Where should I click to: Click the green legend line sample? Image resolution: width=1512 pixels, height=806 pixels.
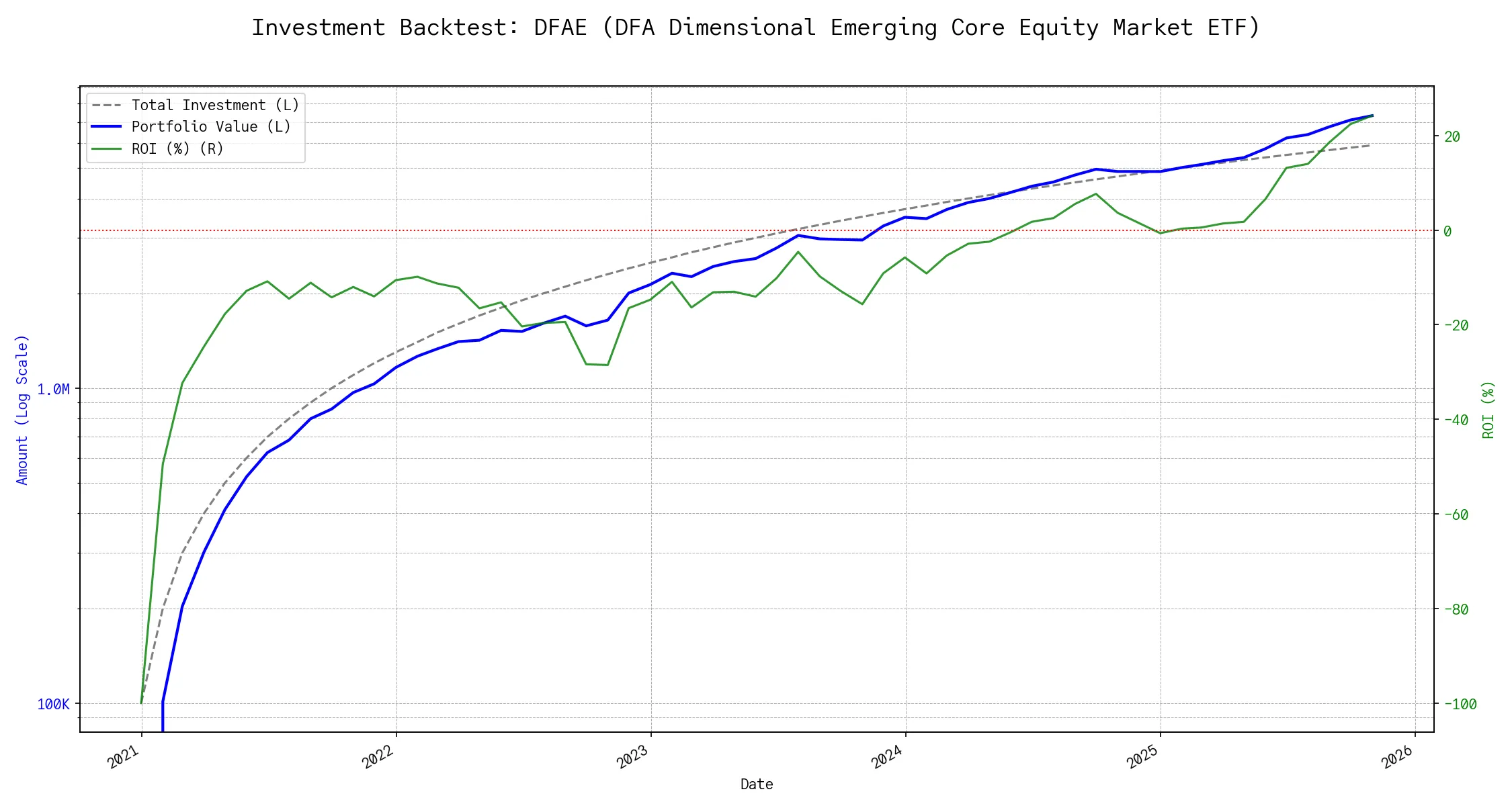point(107,148)
